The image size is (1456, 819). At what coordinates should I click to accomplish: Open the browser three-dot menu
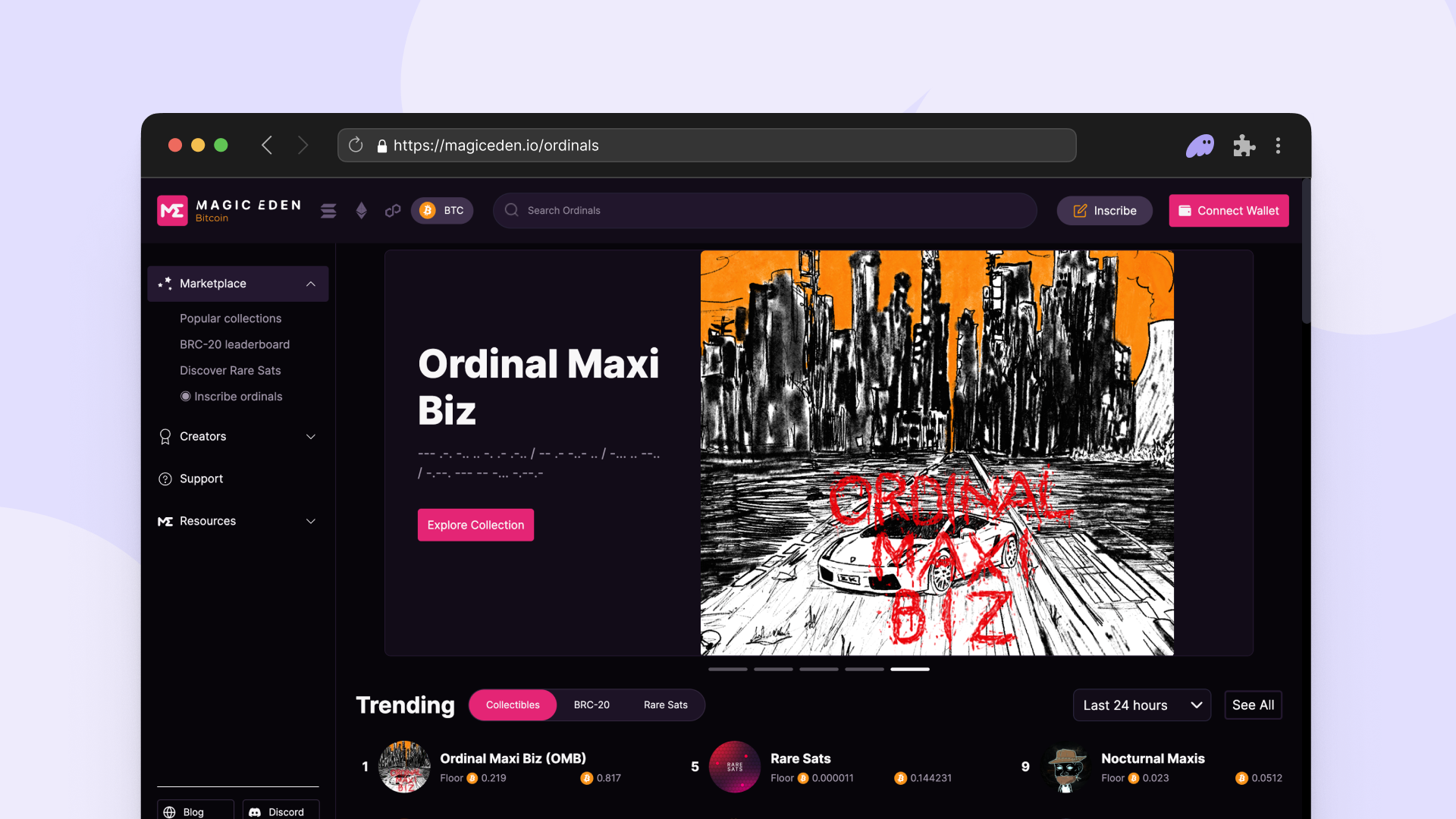point(1278,146)
